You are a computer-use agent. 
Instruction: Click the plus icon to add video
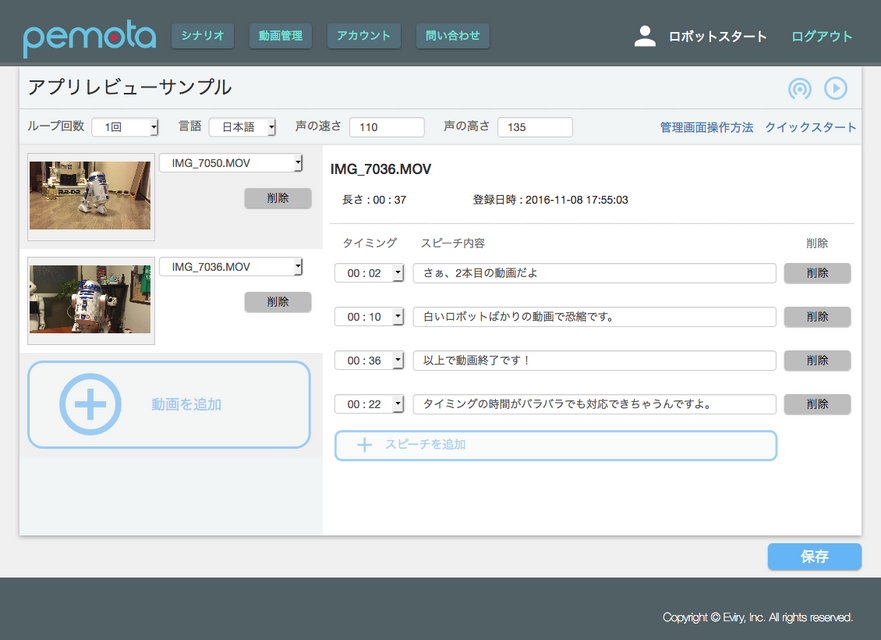coord(90,404)
